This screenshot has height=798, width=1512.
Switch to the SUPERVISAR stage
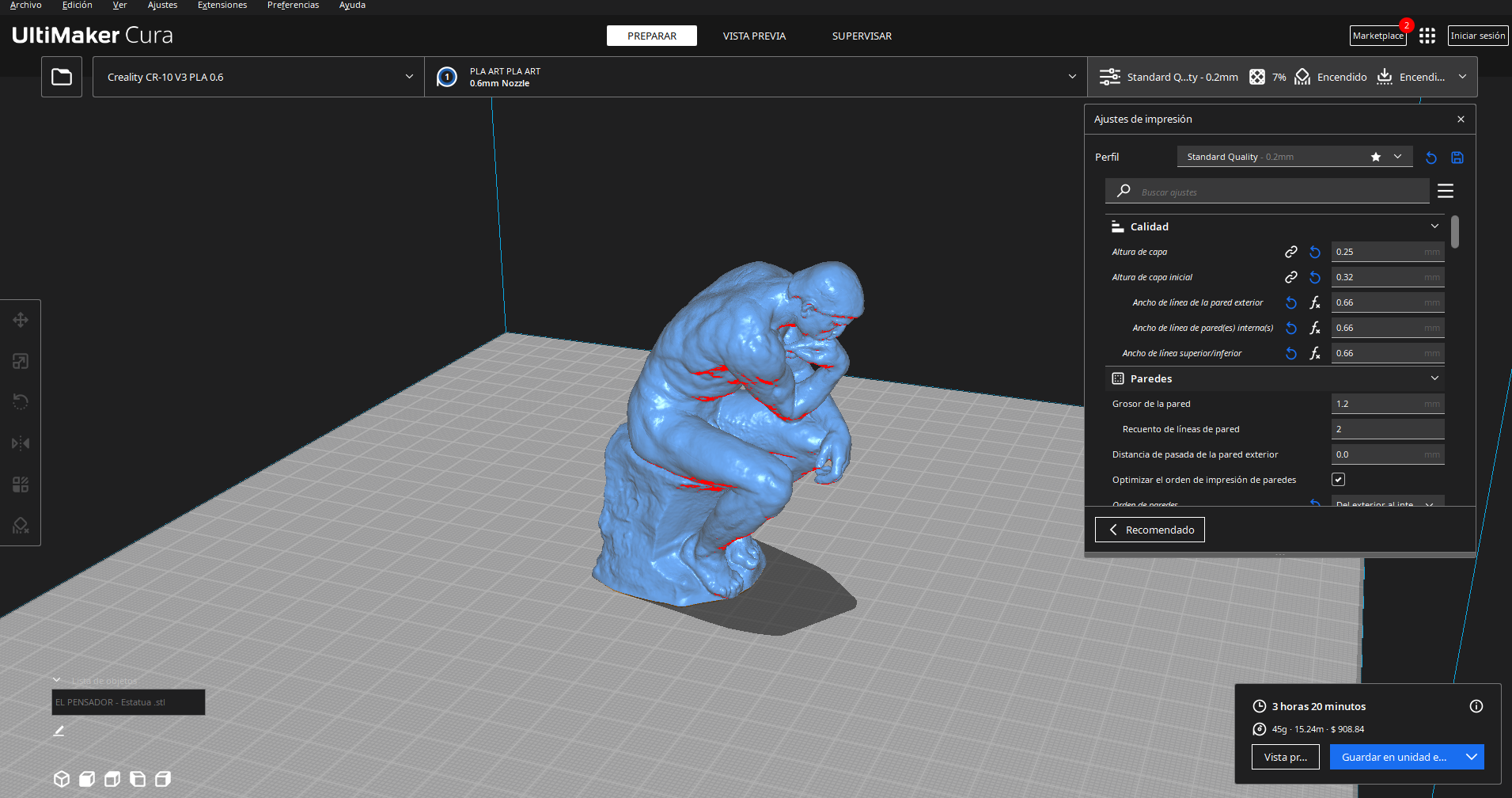862,36
